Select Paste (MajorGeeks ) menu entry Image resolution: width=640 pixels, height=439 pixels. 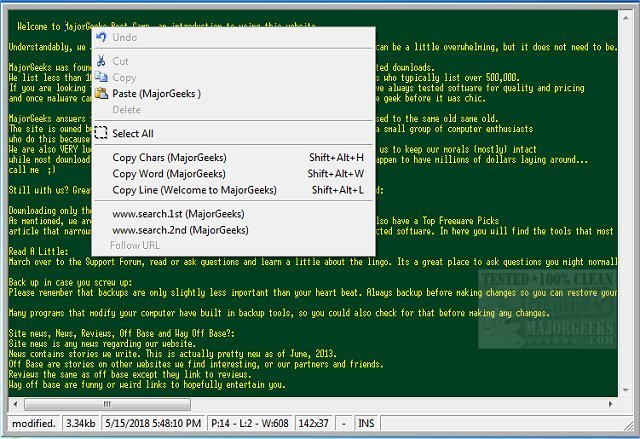[156, 93]
